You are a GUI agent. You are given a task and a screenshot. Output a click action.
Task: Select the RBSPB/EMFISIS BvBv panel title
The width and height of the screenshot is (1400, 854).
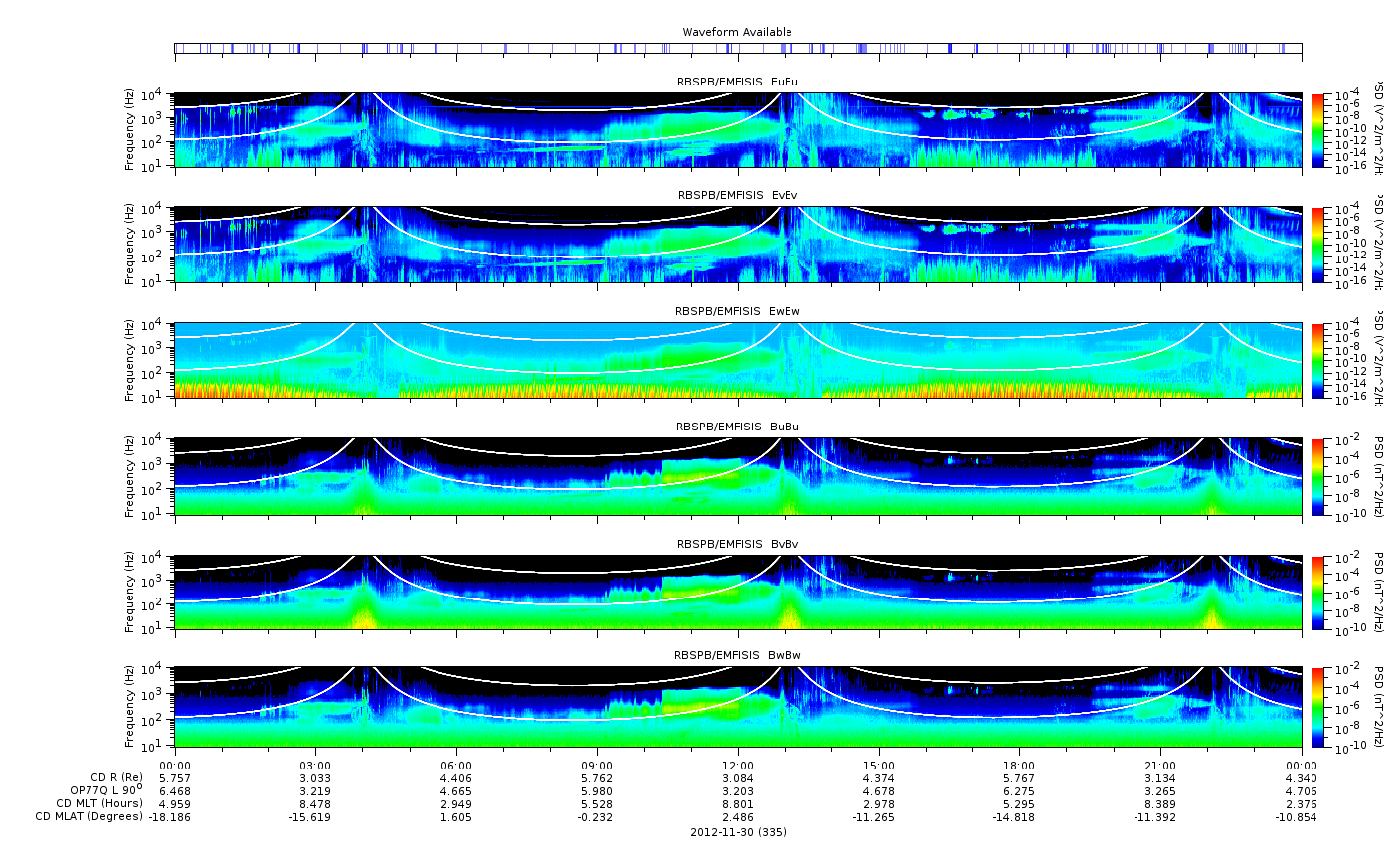pyautogui.click(x=737, y=544)
